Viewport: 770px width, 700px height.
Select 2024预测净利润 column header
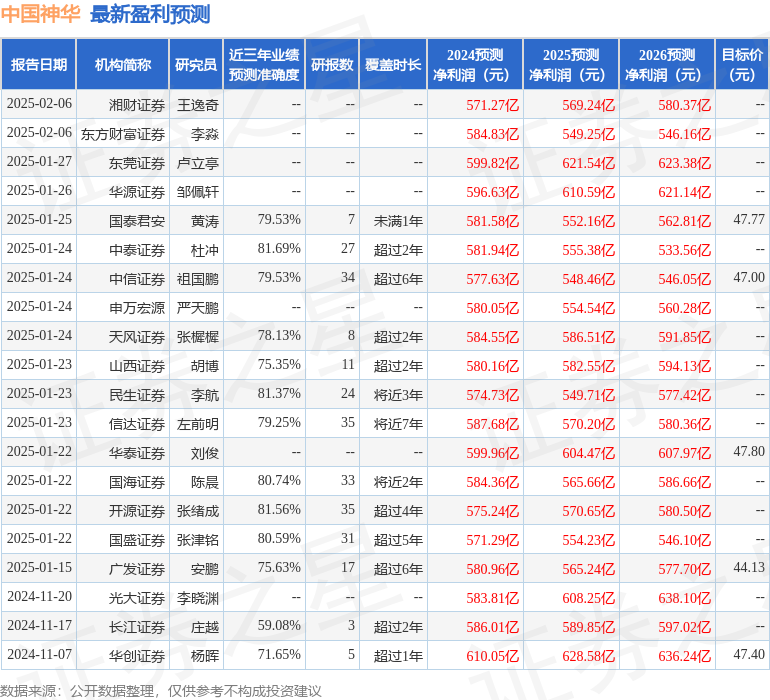(475, 64)
